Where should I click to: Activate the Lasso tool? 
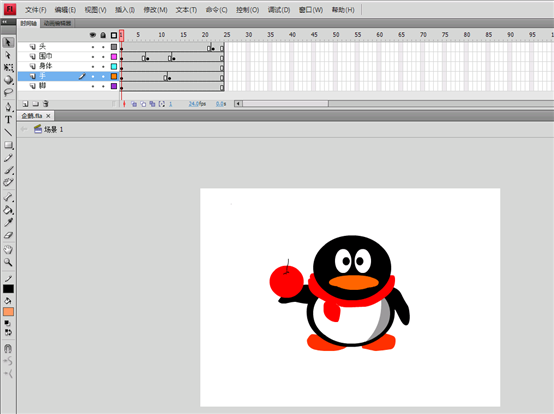8,92
